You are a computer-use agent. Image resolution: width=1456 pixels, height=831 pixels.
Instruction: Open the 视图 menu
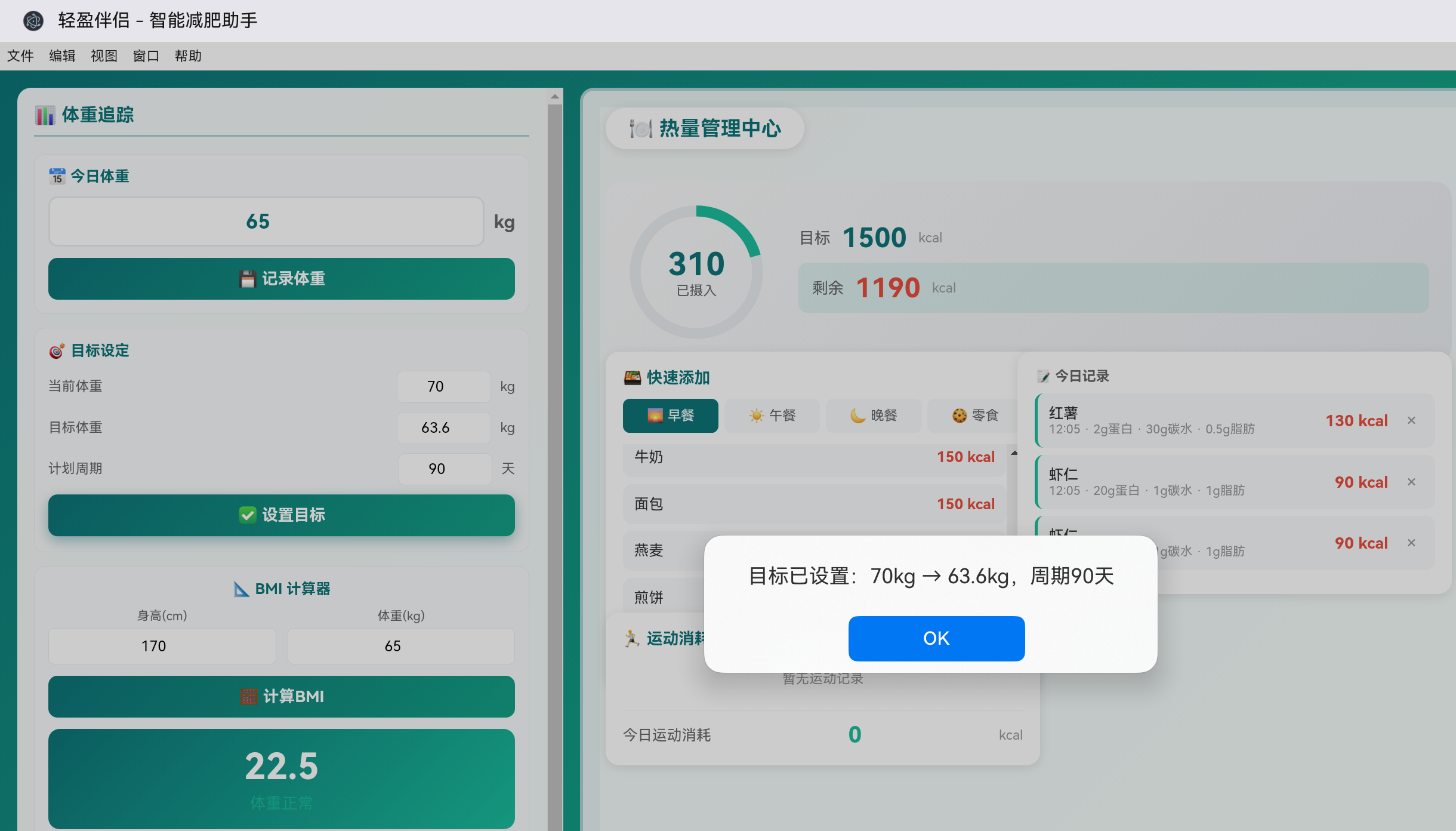(104, 56)
